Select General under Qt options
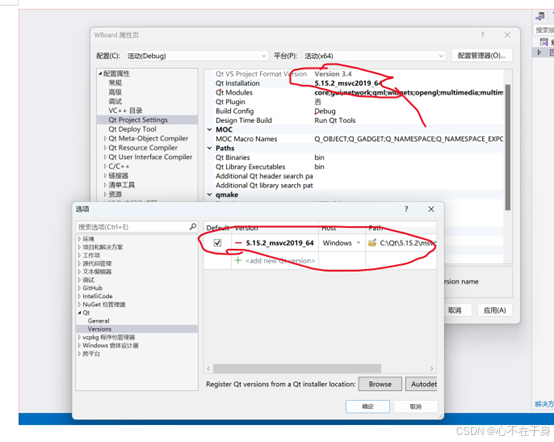Image resolution: width=554 pixels, height=442 pixels. pyautogui.click(x=99, y=321)
